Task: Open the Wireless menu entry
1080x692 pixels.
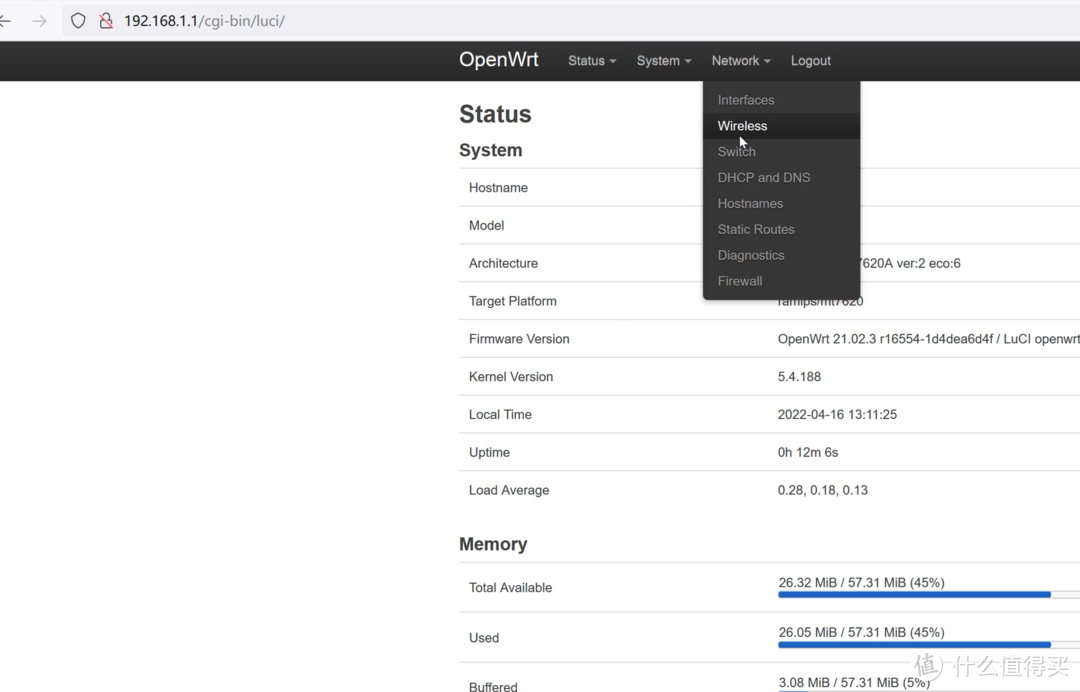Action: point(742,126)
